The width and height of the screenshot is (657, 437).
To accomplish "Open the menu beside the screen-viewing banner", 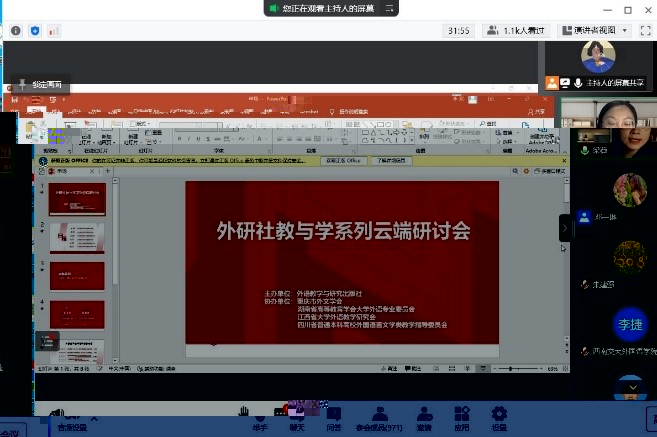I will pos(389,8).
